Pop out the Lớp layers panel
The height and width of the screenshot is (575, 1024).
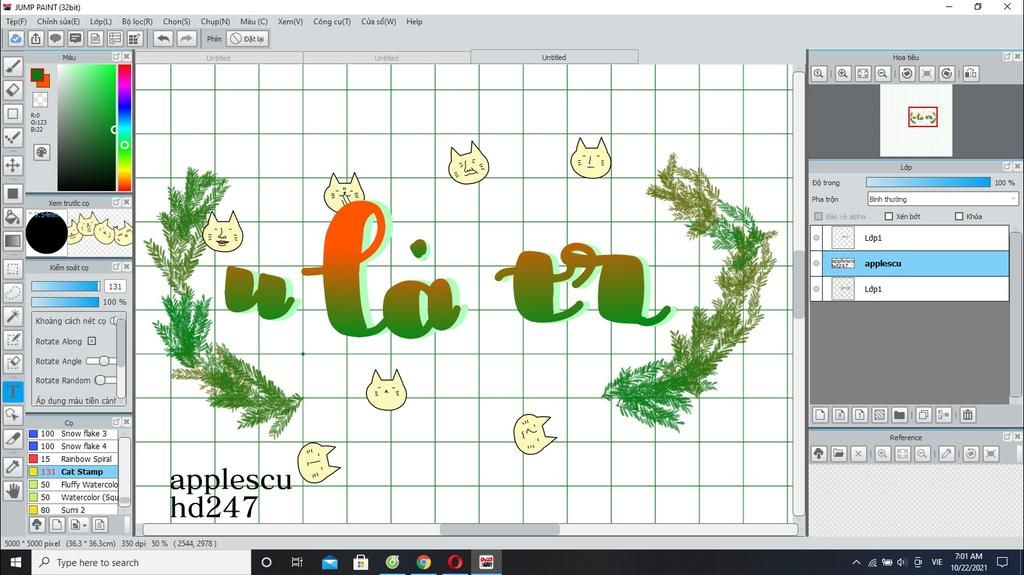(1006, 167)
